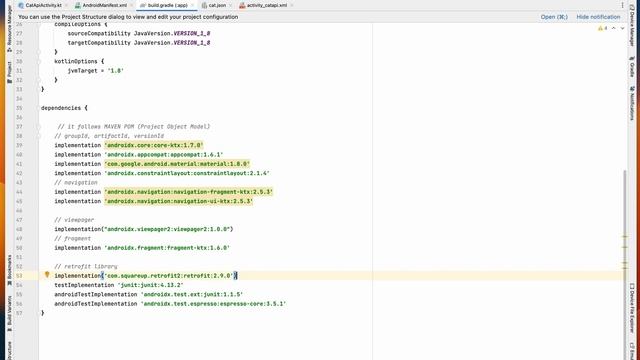Open the Structure tool window
The width and height of the screenshot is (640, 360).
(9, 351)
